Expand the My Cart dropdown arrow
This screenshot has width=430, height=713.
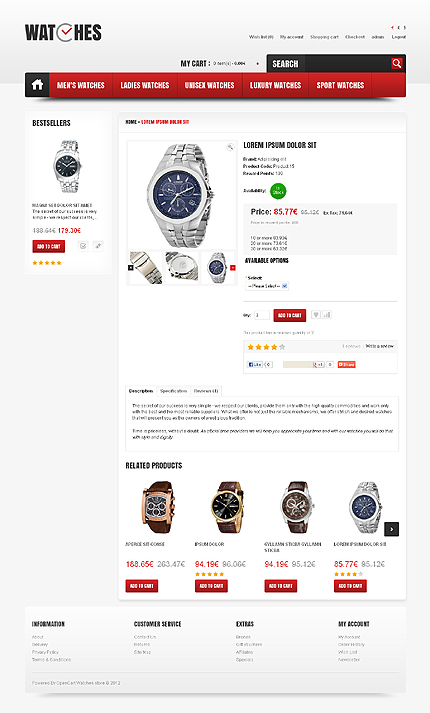[258, 64]
